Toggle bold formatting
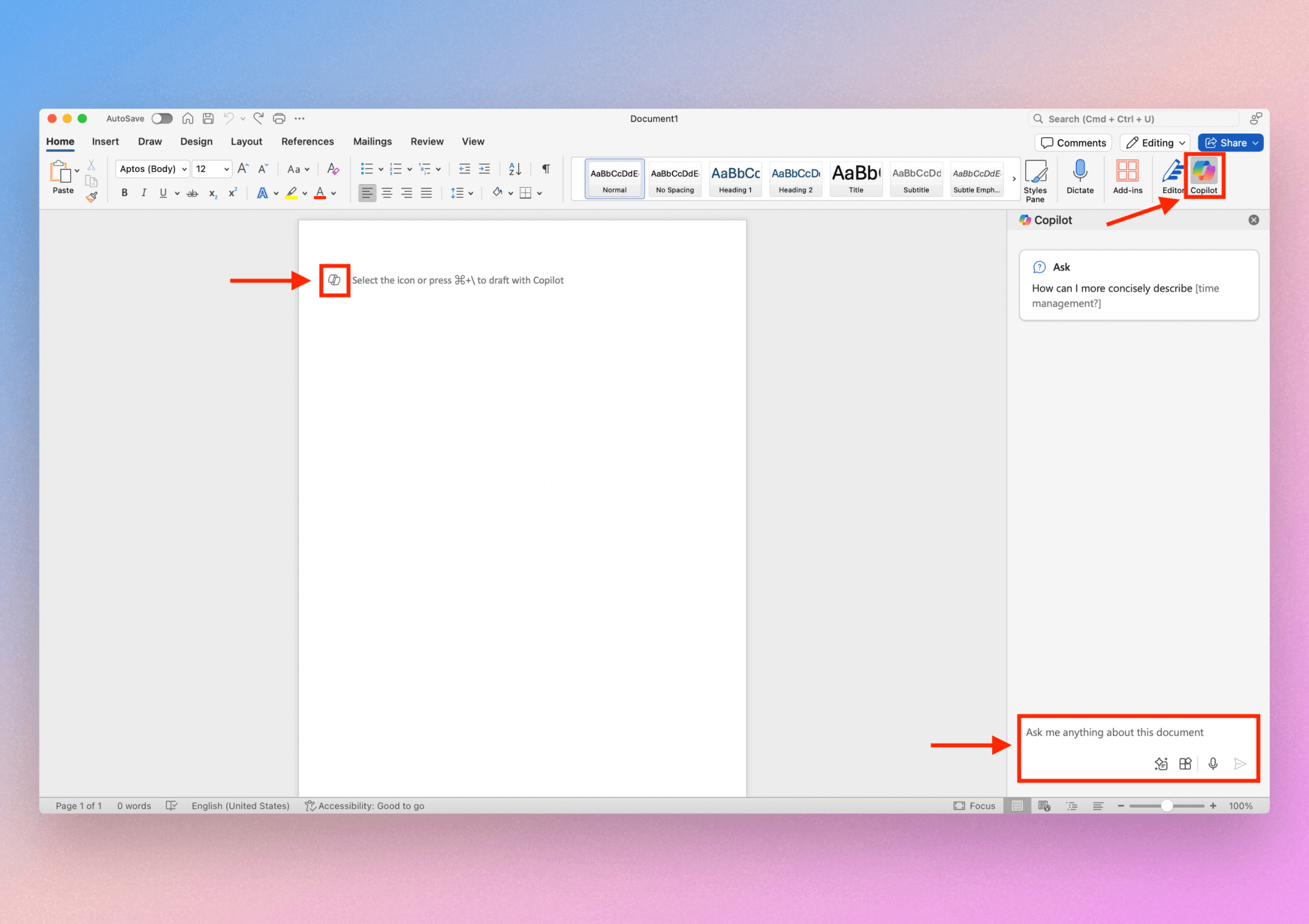This screenshot has height=924, width=1309. [x=124, y=192]
